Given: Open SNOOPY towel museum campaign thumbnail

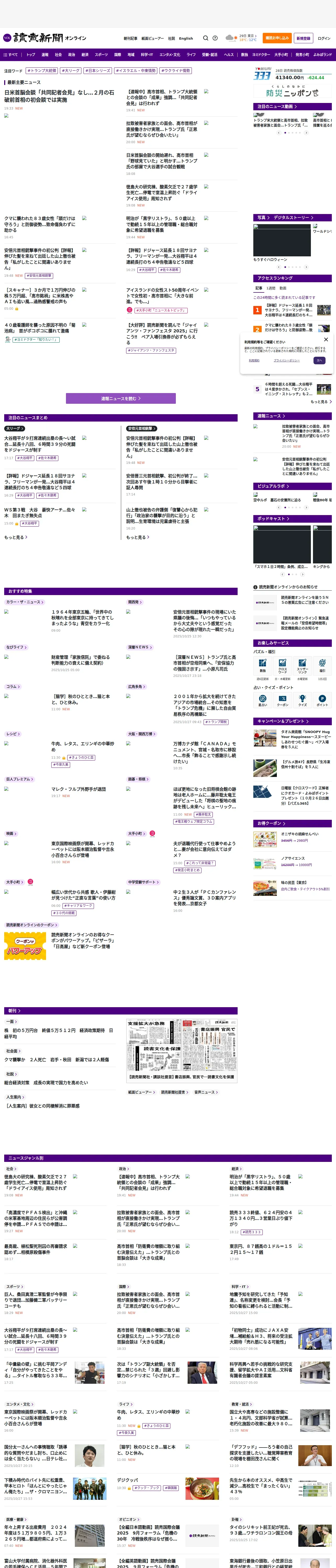Looking at the screenshot, I should (265, 738).
